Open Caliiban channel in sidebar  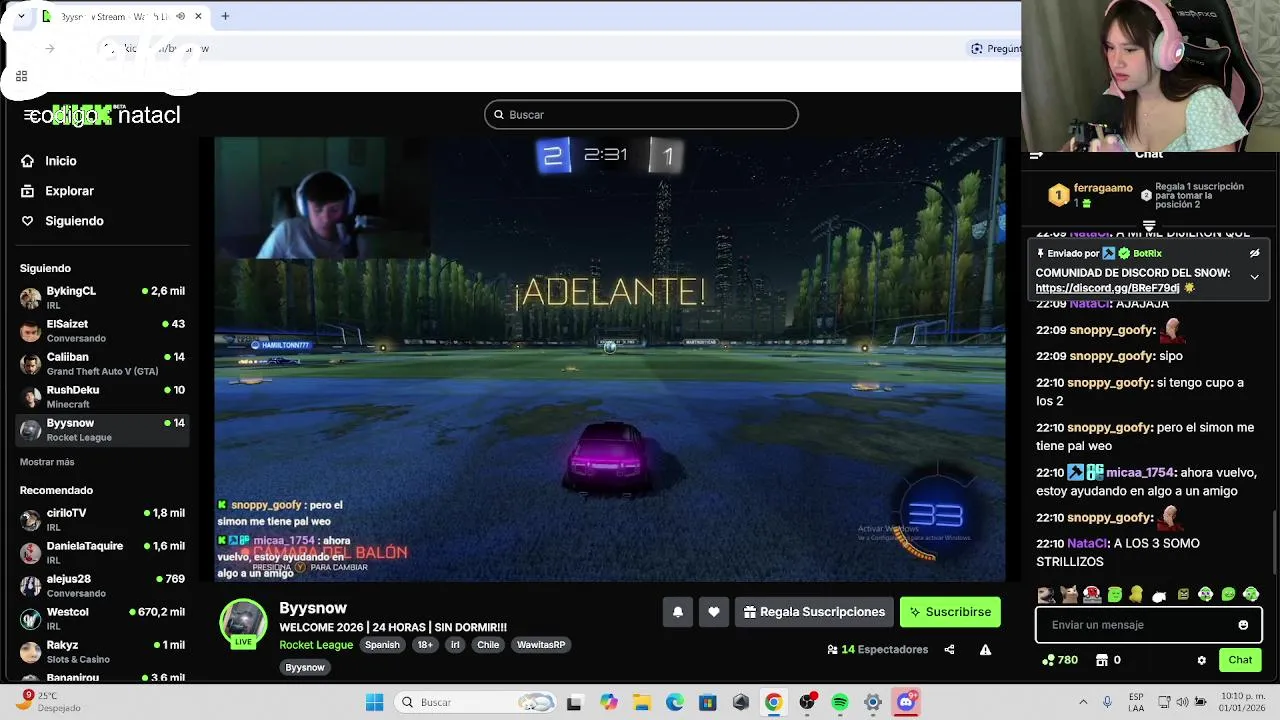click(x=103, y=364)
